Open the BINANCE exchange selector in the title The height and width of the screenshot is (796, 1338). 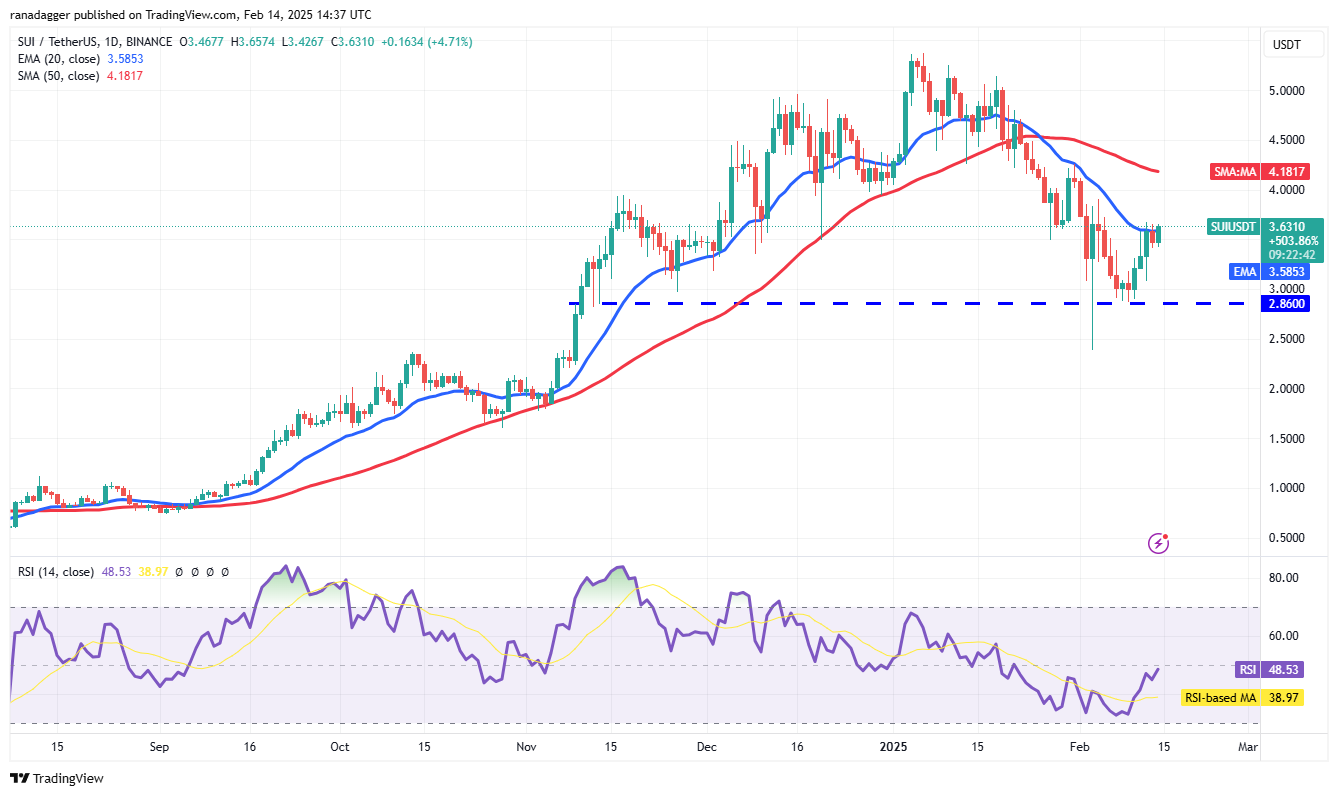tap(147, 43)
